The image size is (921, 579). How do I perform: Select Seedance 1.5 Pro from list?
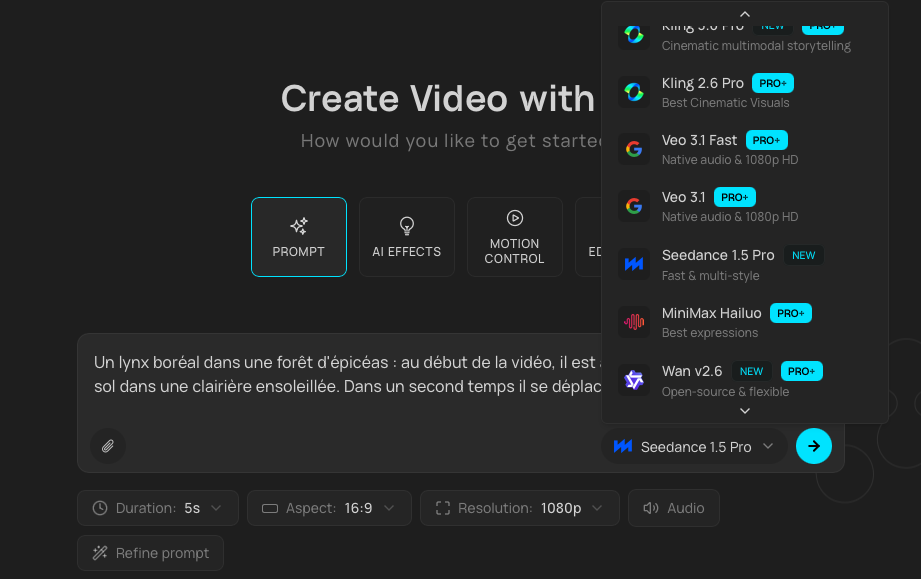[718, 264]
